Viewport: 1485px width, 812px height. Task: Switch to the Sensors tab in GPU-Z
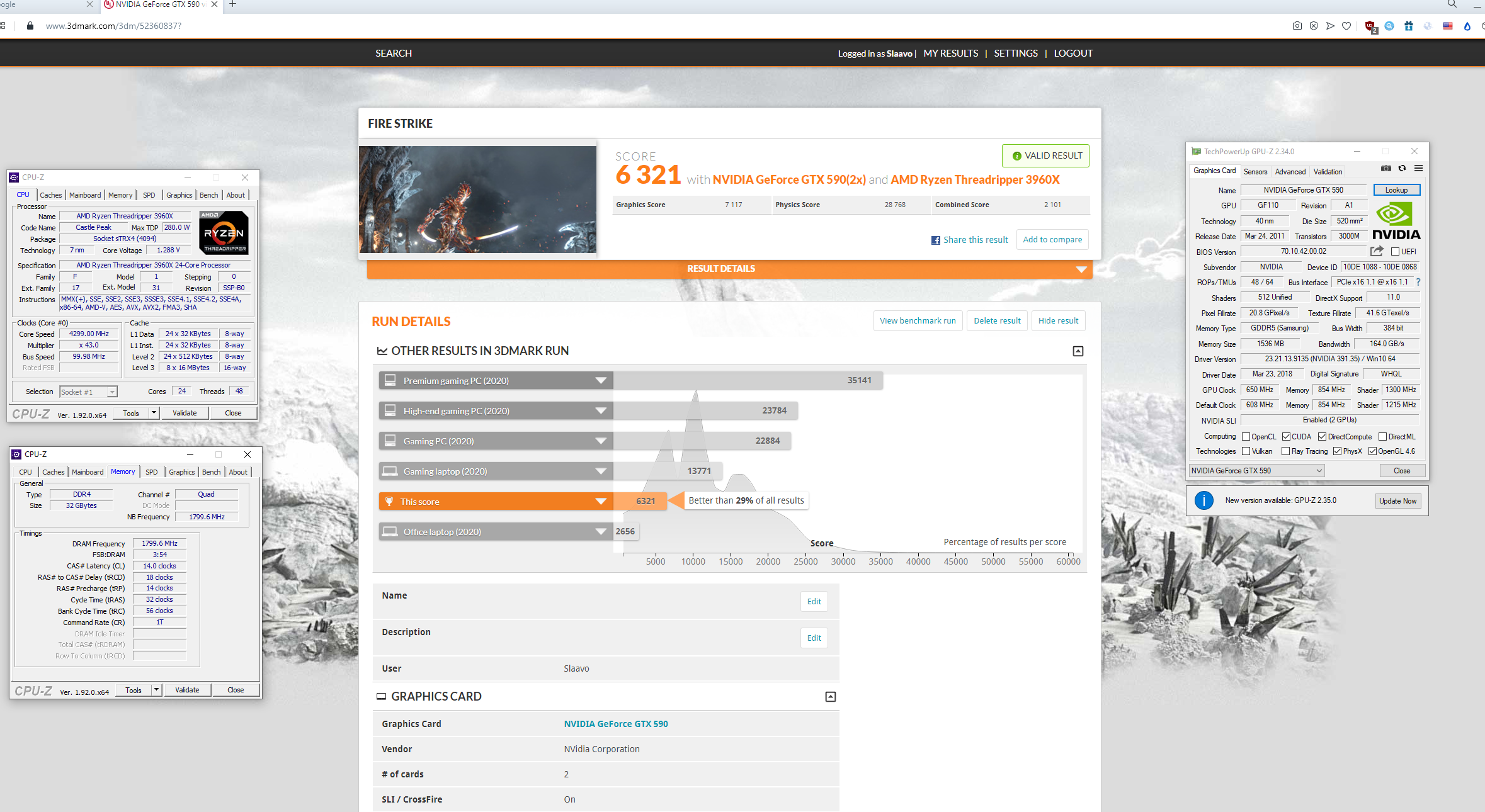1255,172
